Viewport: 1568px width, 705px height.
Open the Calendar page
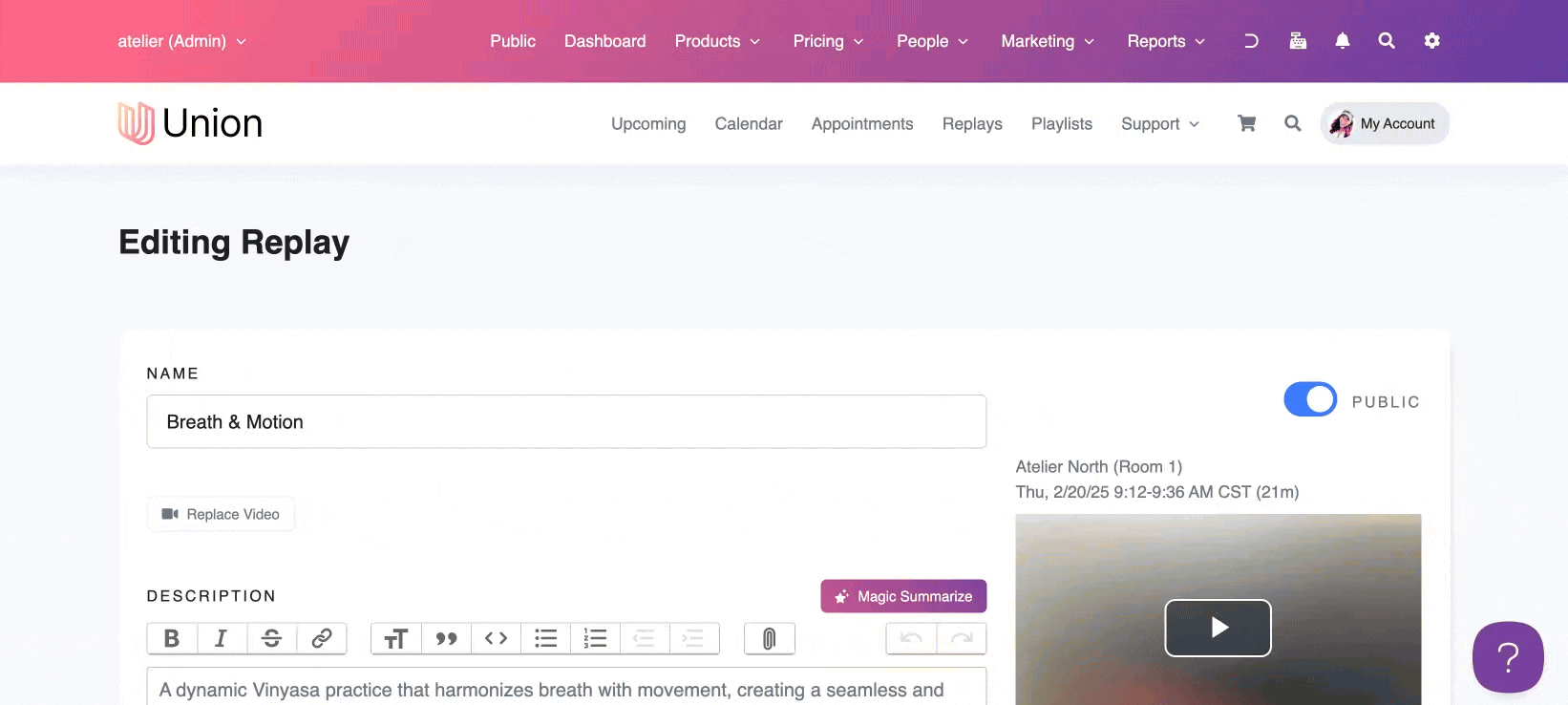749,124
